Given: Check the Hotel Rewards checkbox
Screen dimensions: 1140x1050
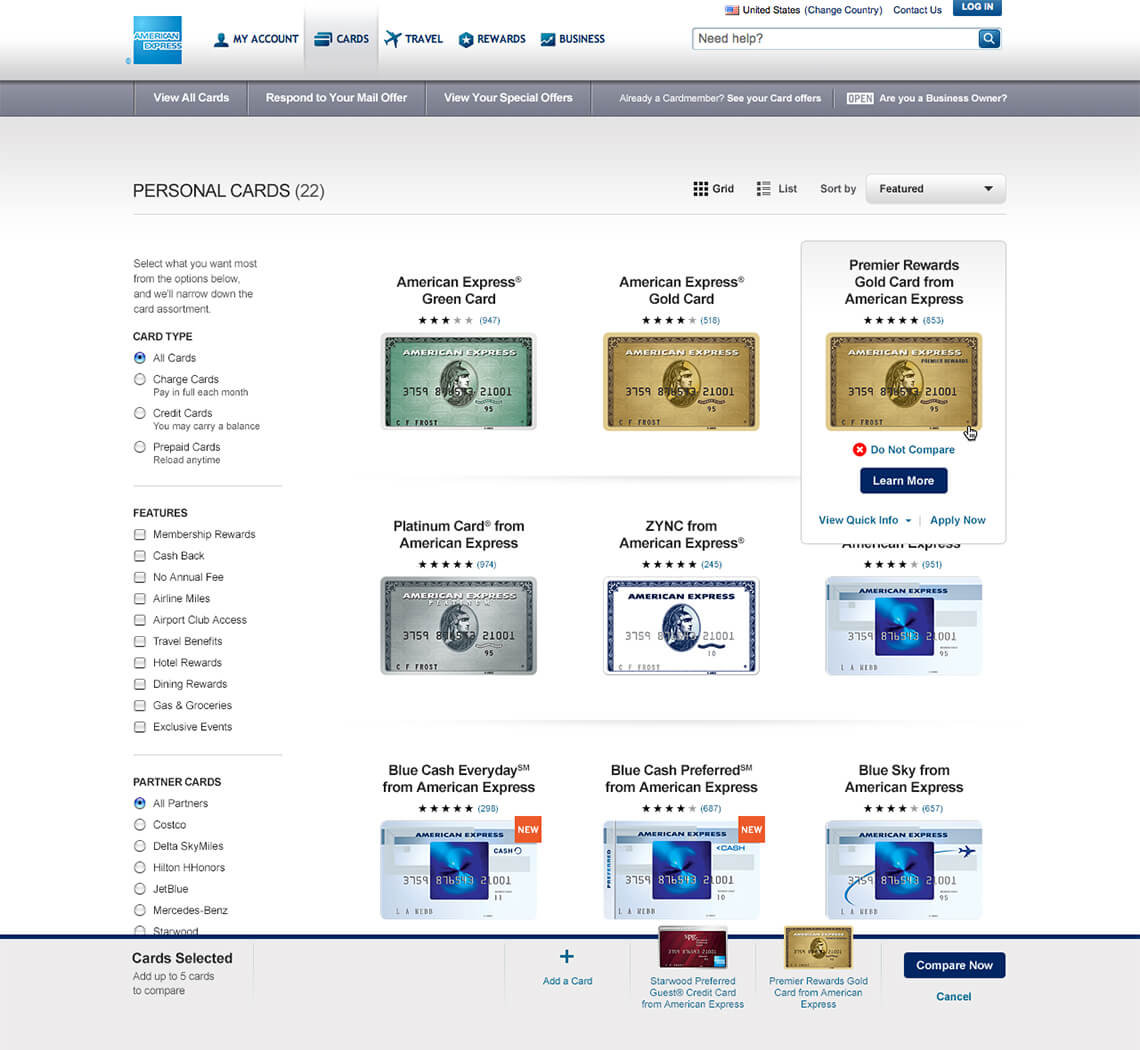Looking at the screenshot, I should tap(140, 662).
